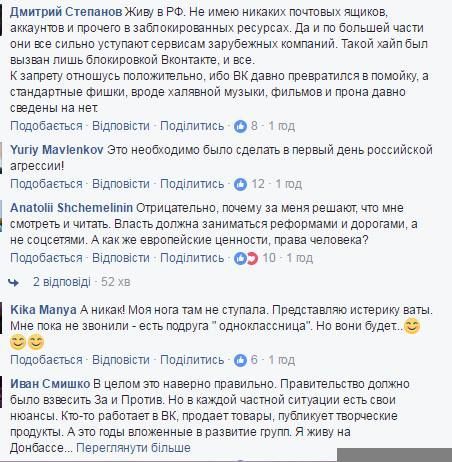The image size is (452, 462).
Task: Open Yuriy Mavlenkov's profile
Action: 57,150
